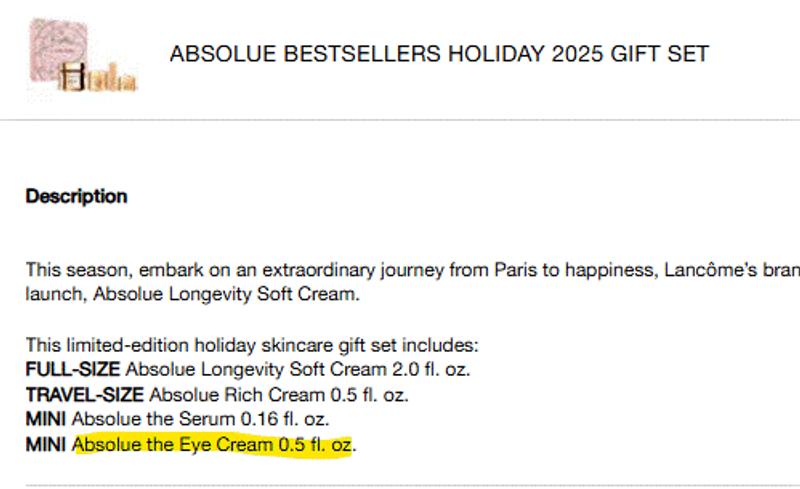Click the "This limited-edition holiday skincare" sentence
The height and width of the screenshot is (489, 800).
click(252, 345)
